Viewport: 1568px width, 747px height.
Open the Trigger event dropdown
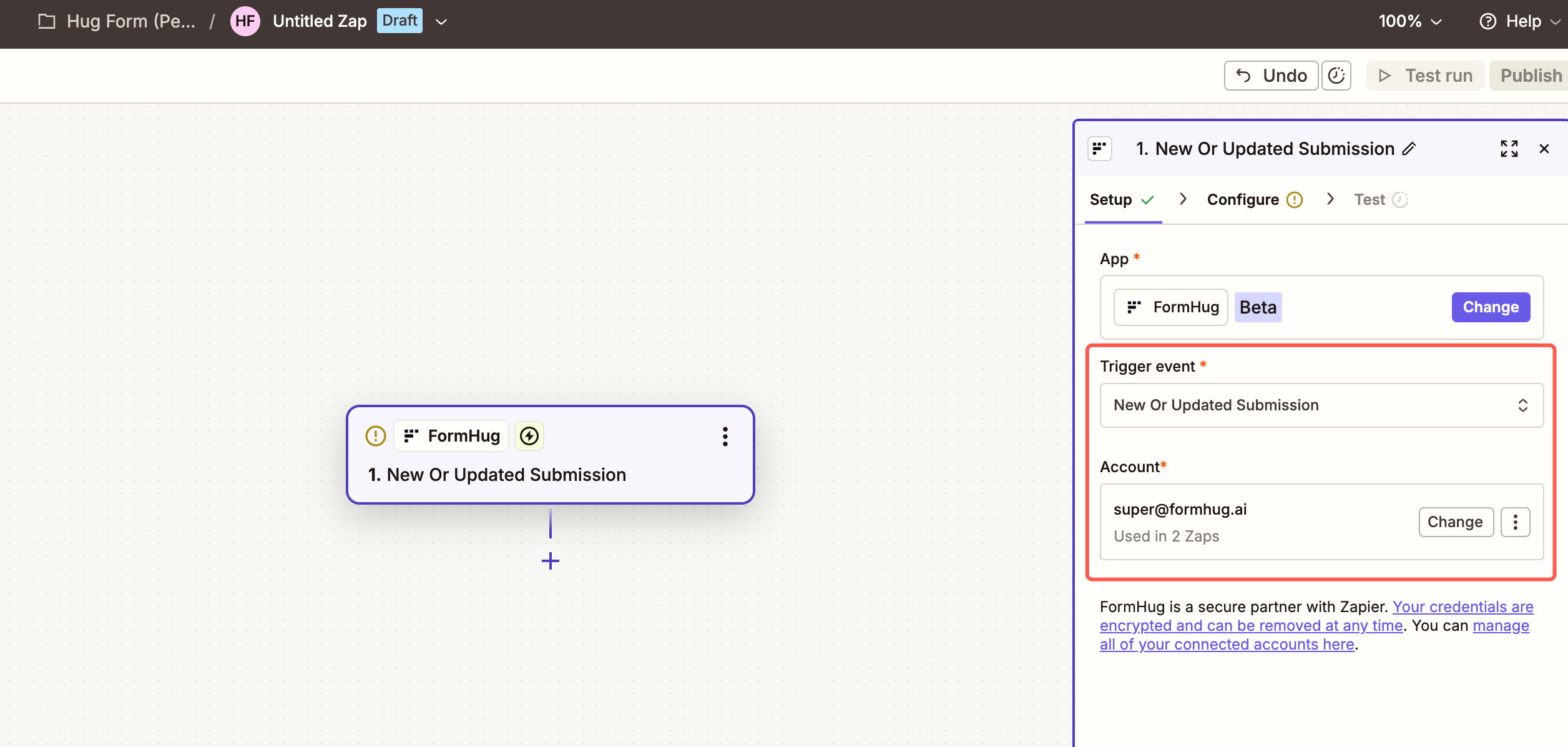coord(1321,405)
